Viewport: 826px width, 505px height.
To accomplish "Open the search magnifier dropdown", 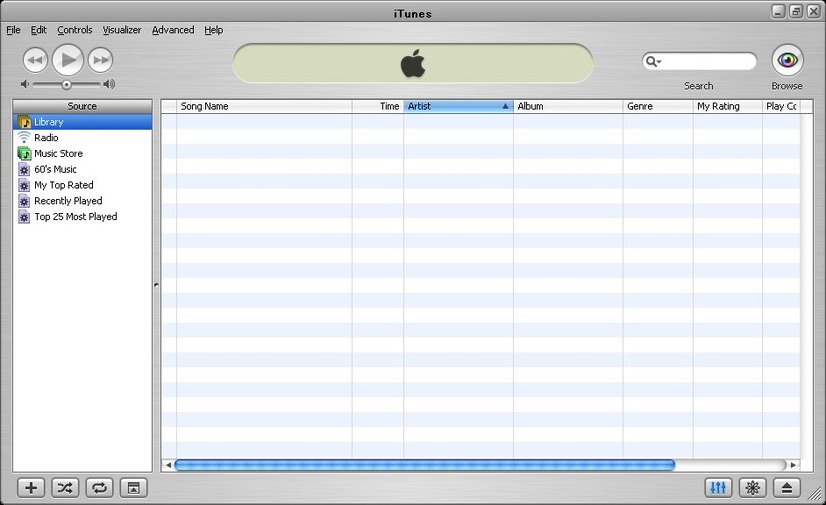I will coord(653,62).
